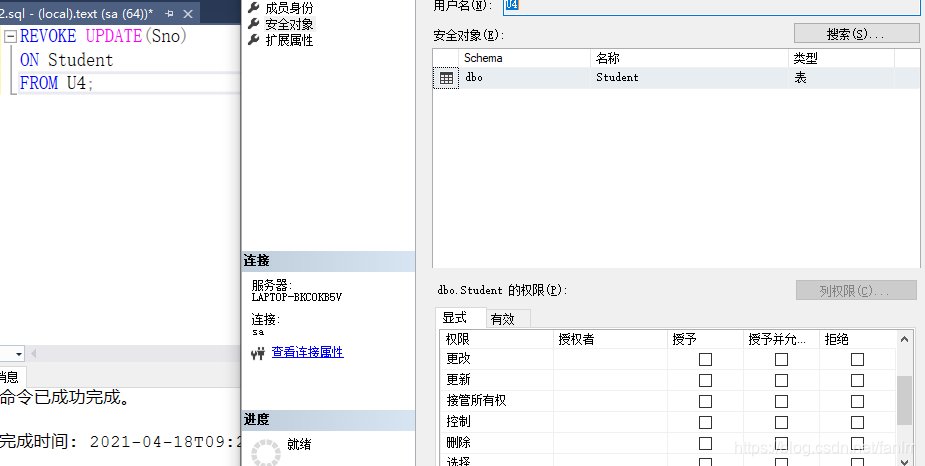The width and height of the screenshot is (925, 466).
Task: Select the 安全对象 page wrench icon
Action: click(254, 24)
